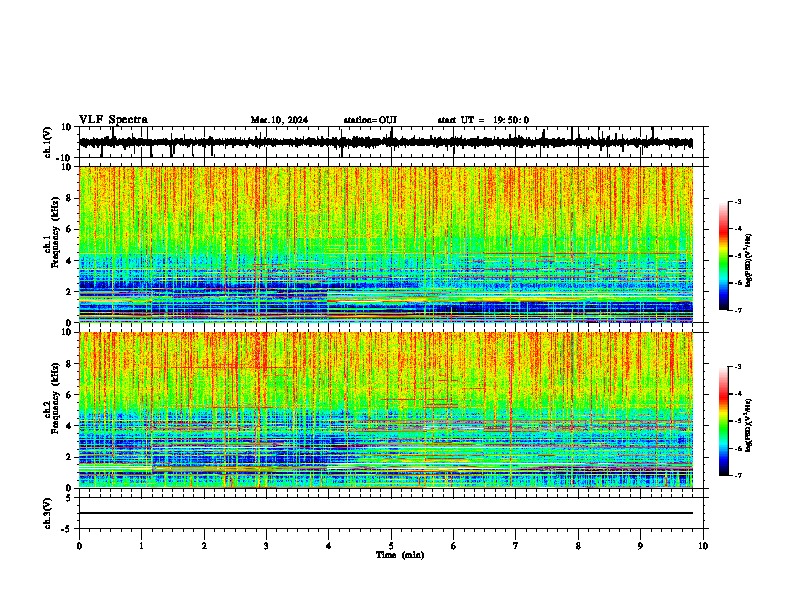Click time axis tick label "1"
Screen dimensions: 792x612
tap(141, 546)
